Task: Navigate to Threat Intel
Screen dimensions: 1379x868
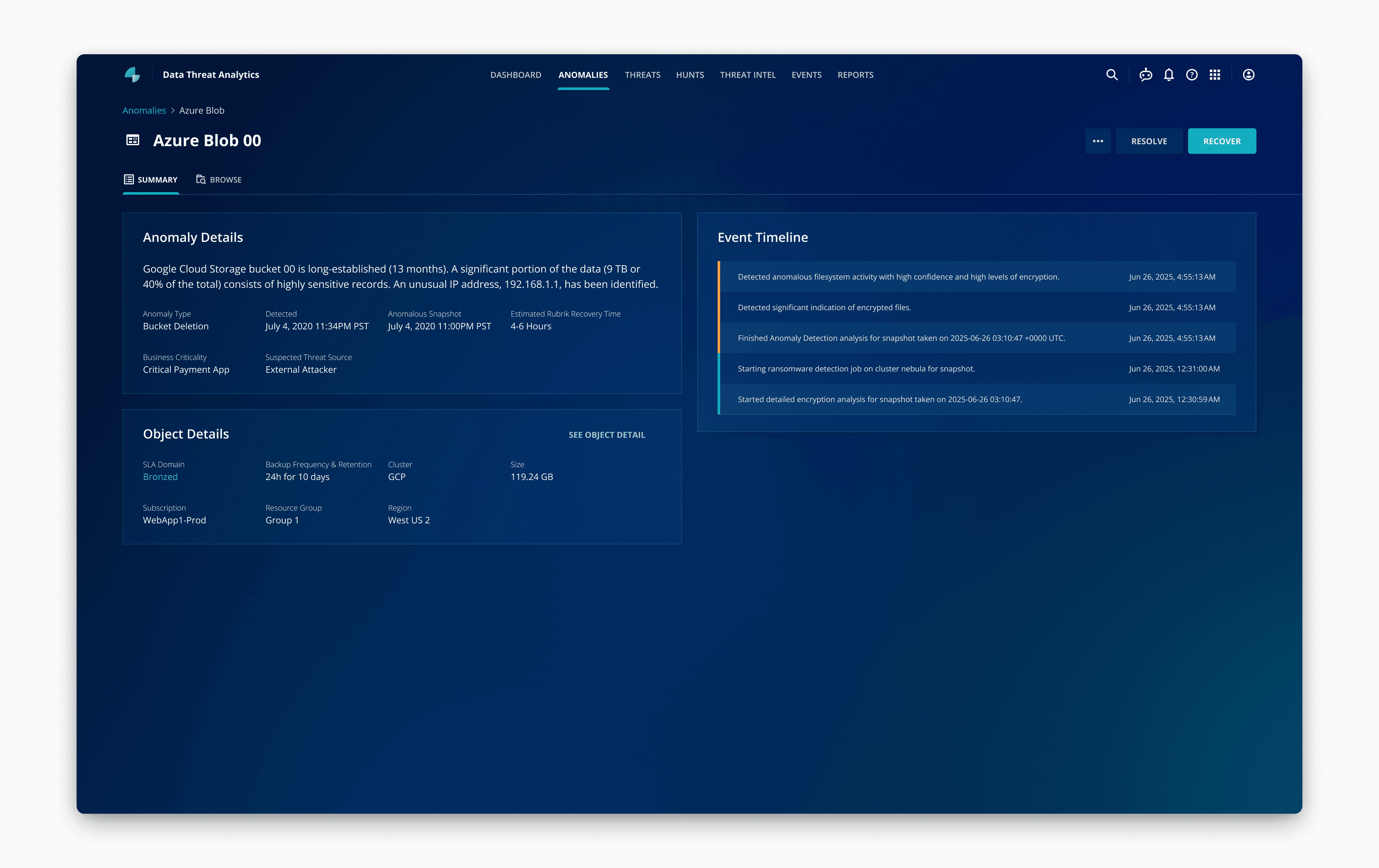Action: 747,75
